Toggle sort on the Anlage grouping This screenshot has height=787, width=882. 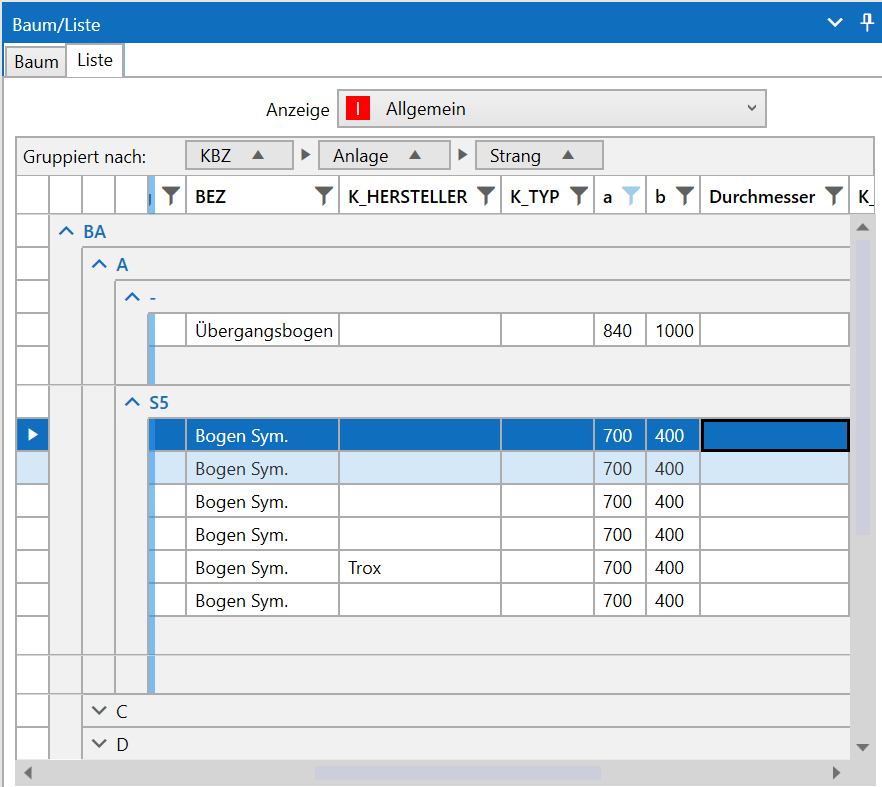coord(384,155)
